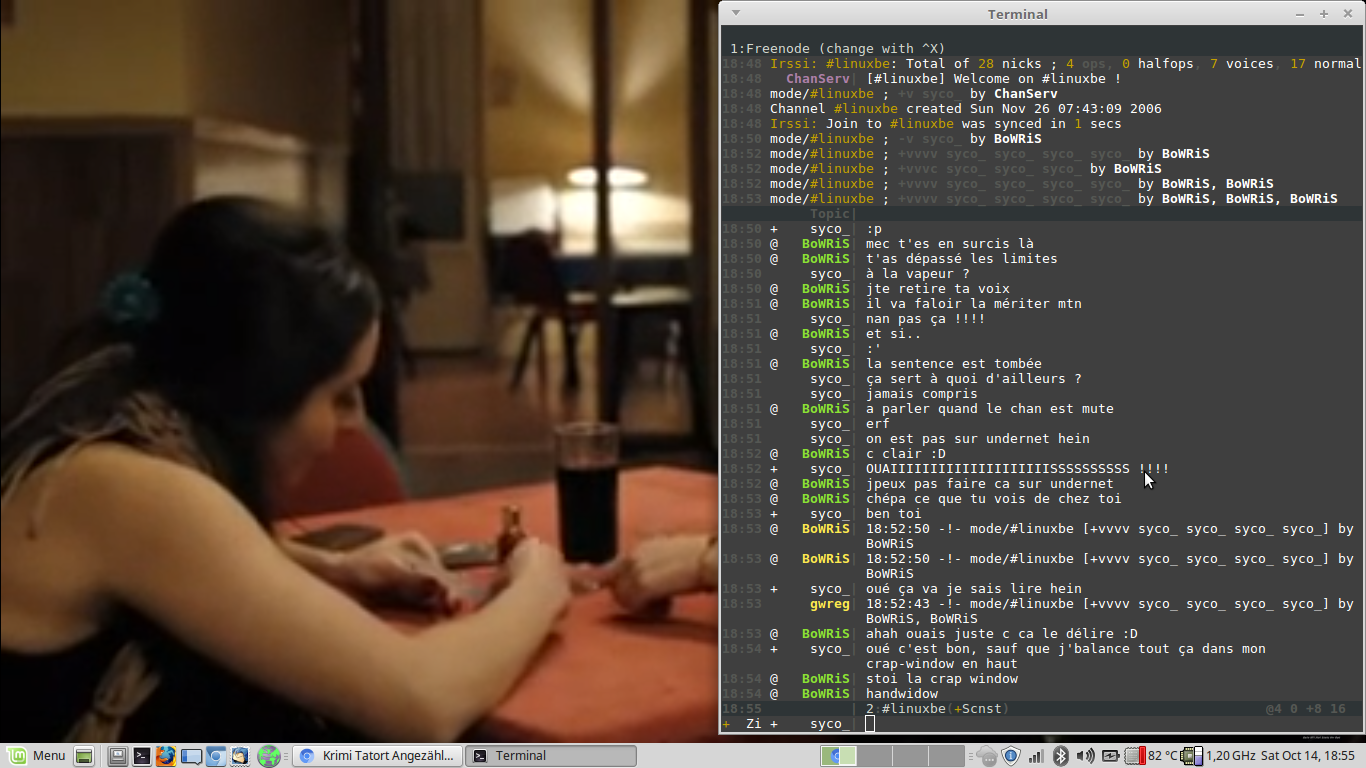The image size is (1366, 768).
Task: Click message 'handwidow'
Action: click(x=902, y=693)
